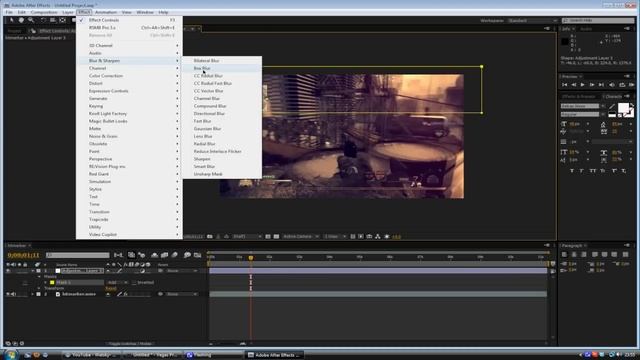Click RAM Preview button in Preview panel

pyautogui.click(x=631, y=85)
